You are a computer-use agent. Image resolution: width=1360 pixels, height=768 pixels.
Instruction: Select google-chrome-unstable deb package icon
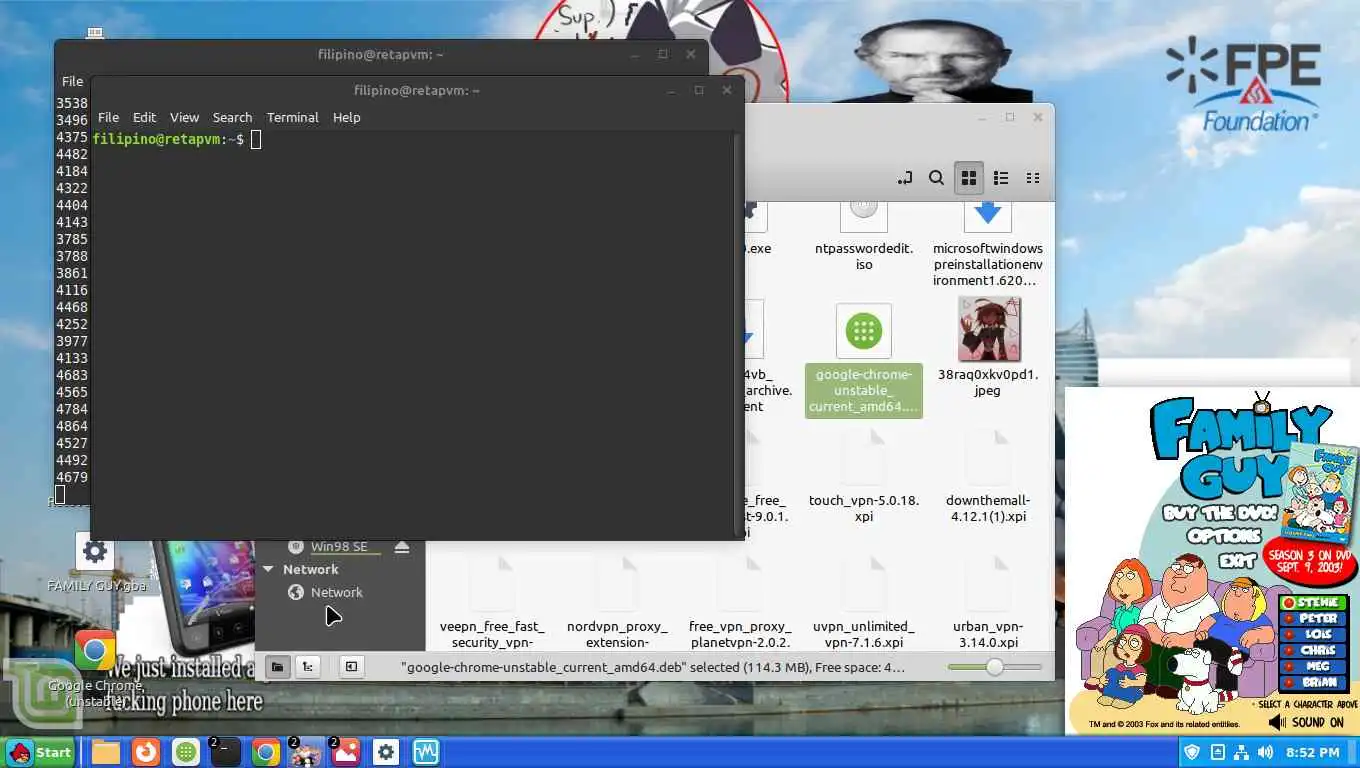[864, 331]
